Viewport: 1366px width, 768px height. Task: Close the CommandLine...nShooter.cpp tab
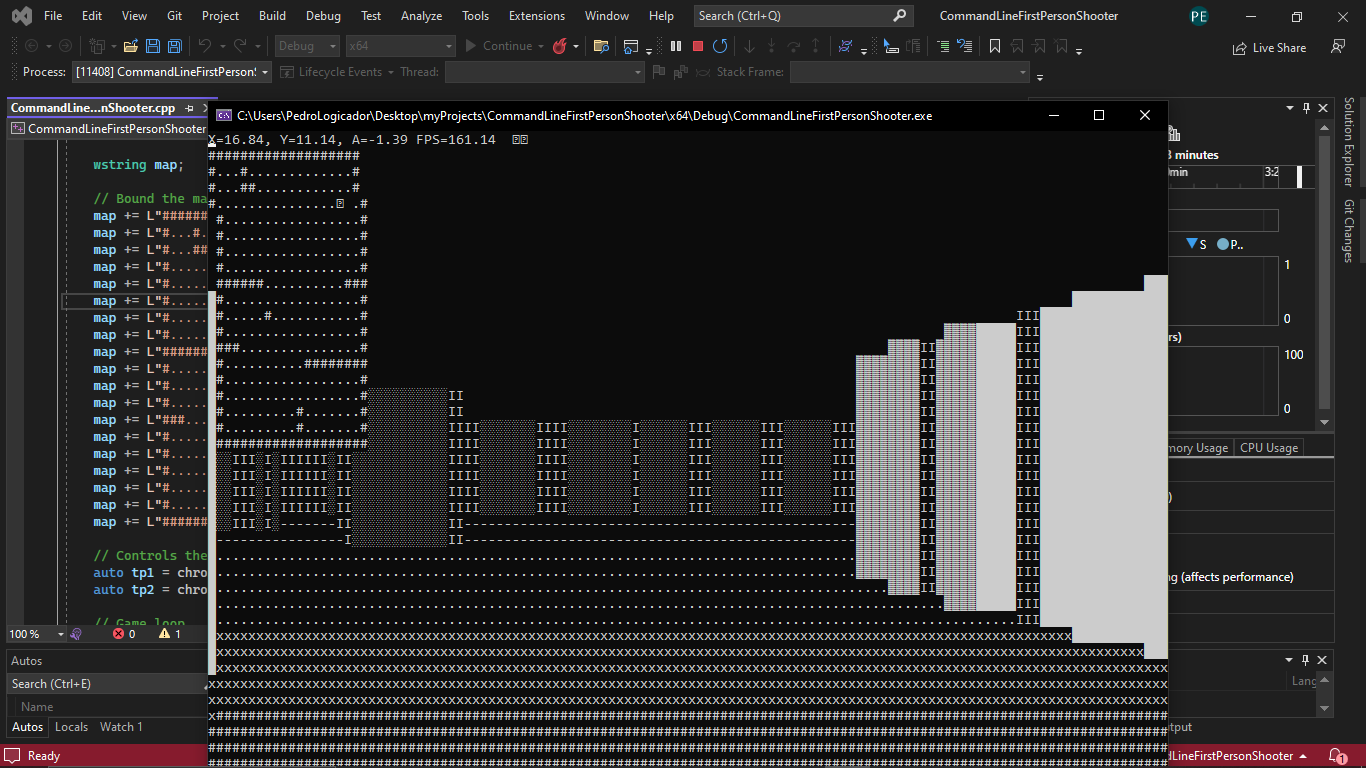[203, 108]
